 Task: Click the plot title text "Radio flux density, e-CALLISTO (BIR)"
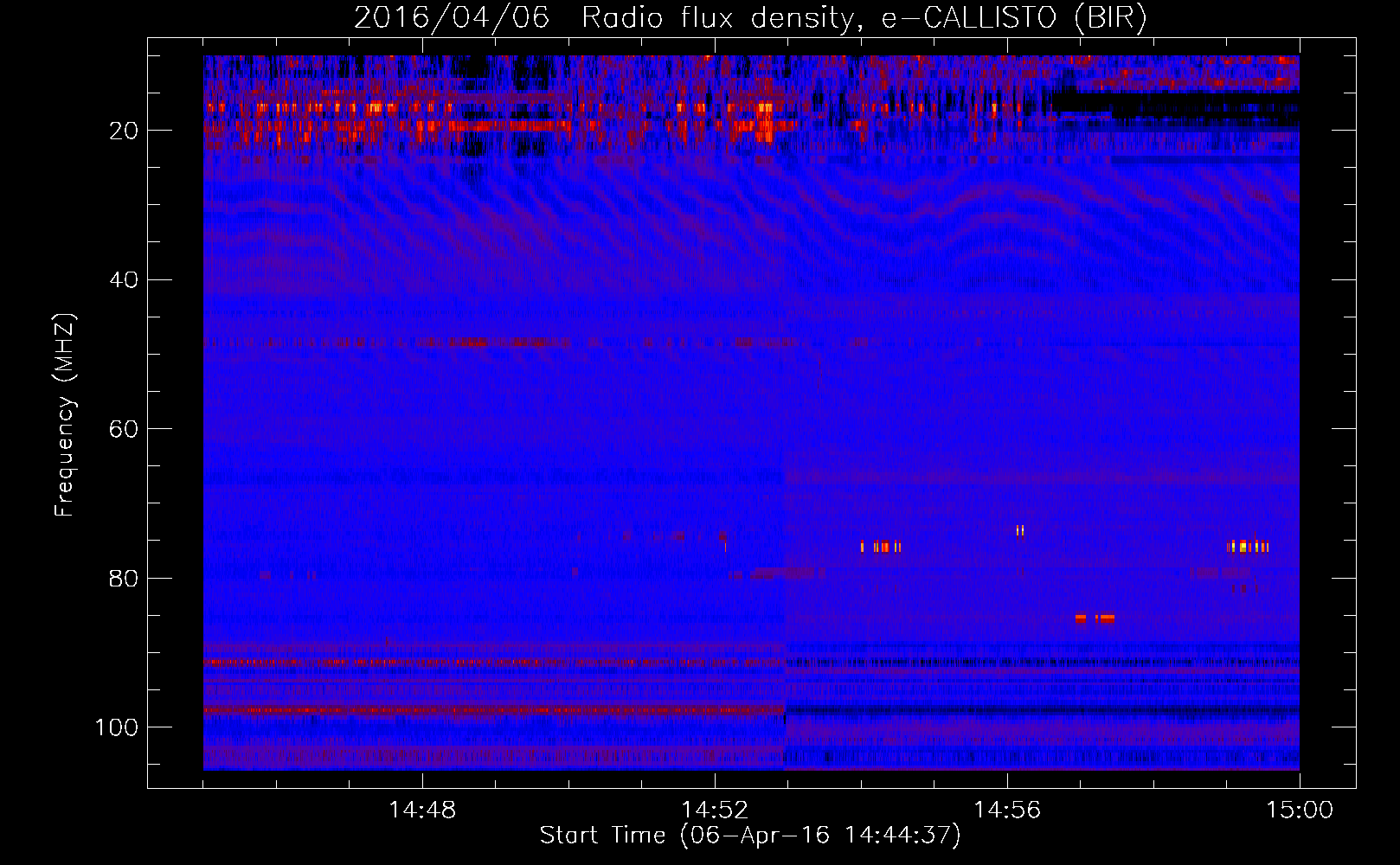click(864, 18)
